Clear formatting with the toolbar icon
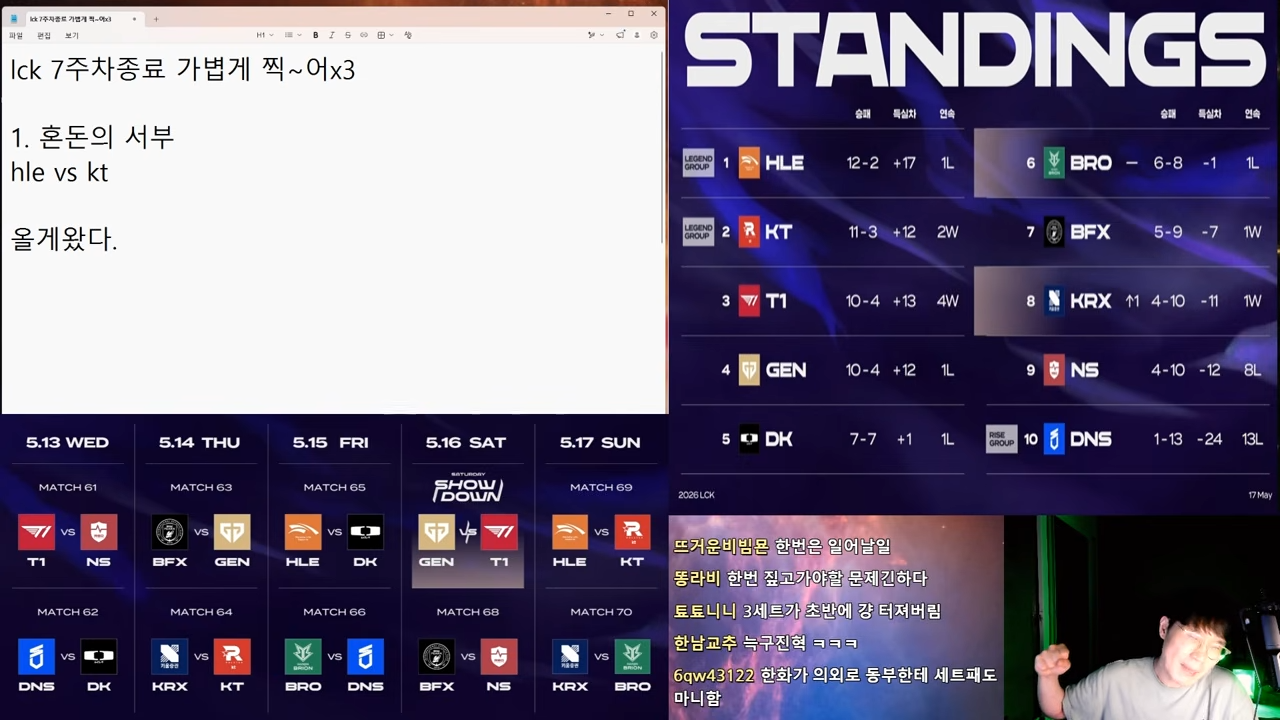 [408, 35]
